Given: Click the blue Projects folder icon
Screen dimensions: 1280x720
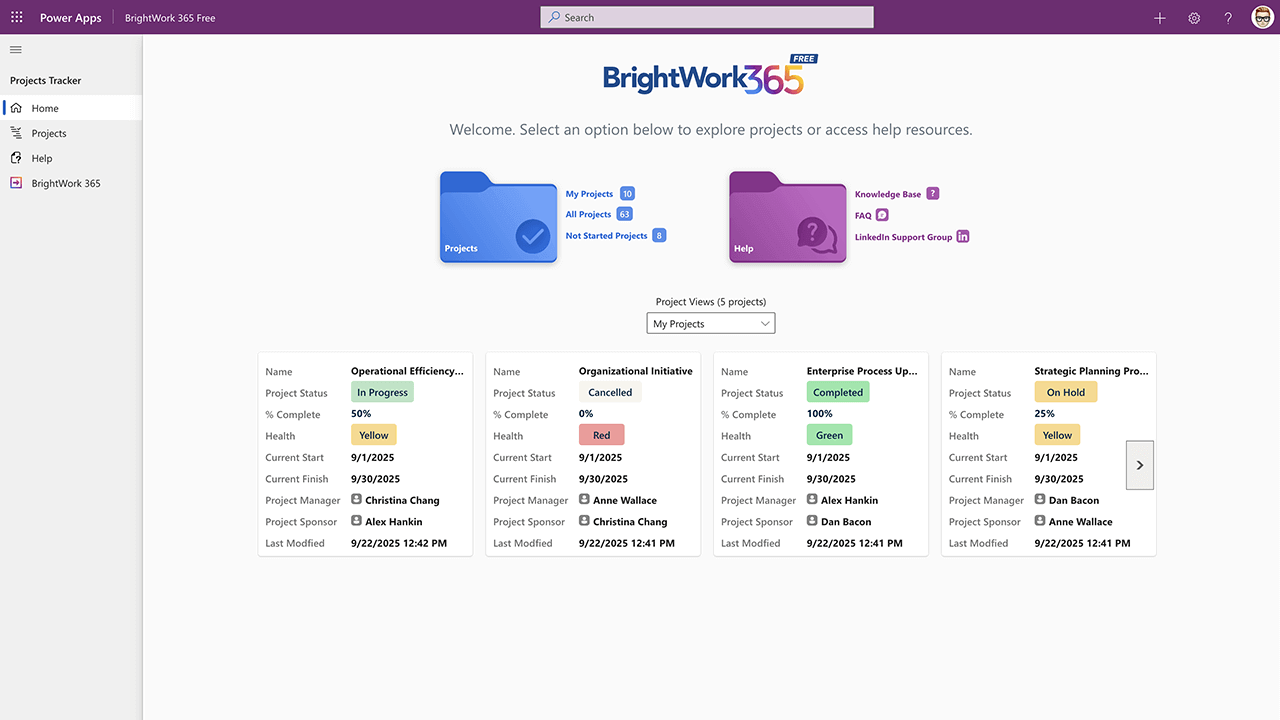Looking at the screenshot, I should click(498, 217).
